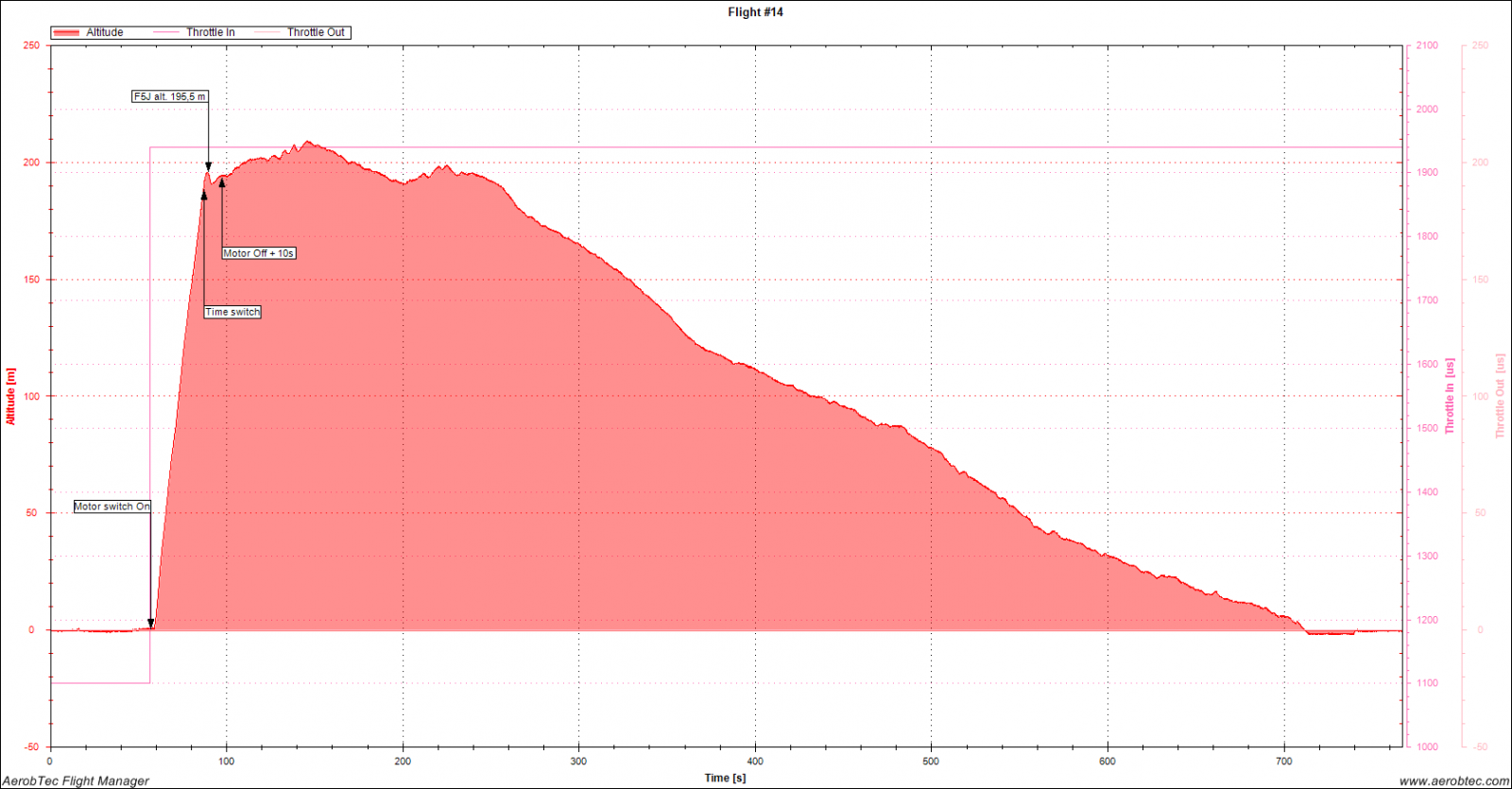This screenshot has height=789, width=1512.
Task: Click the Altitude legend entry
Action: [x=88, y=32]
